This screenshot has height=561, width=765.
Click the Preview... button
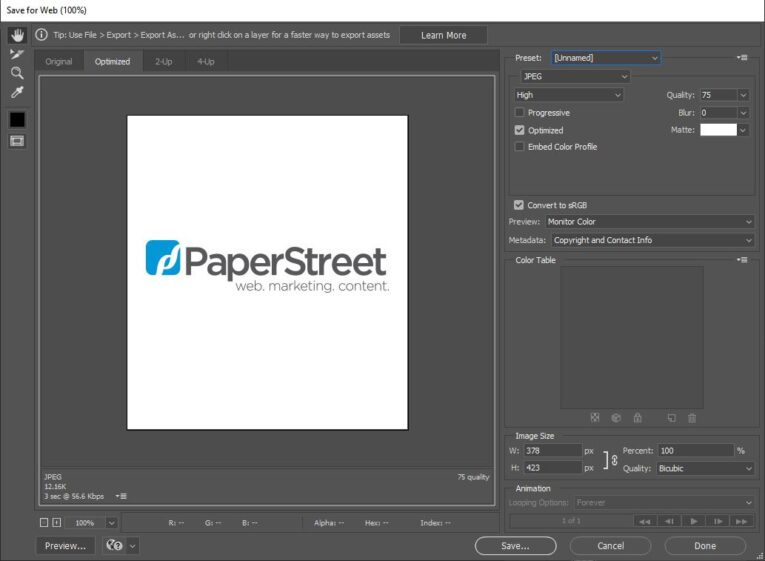coord(65,545)
